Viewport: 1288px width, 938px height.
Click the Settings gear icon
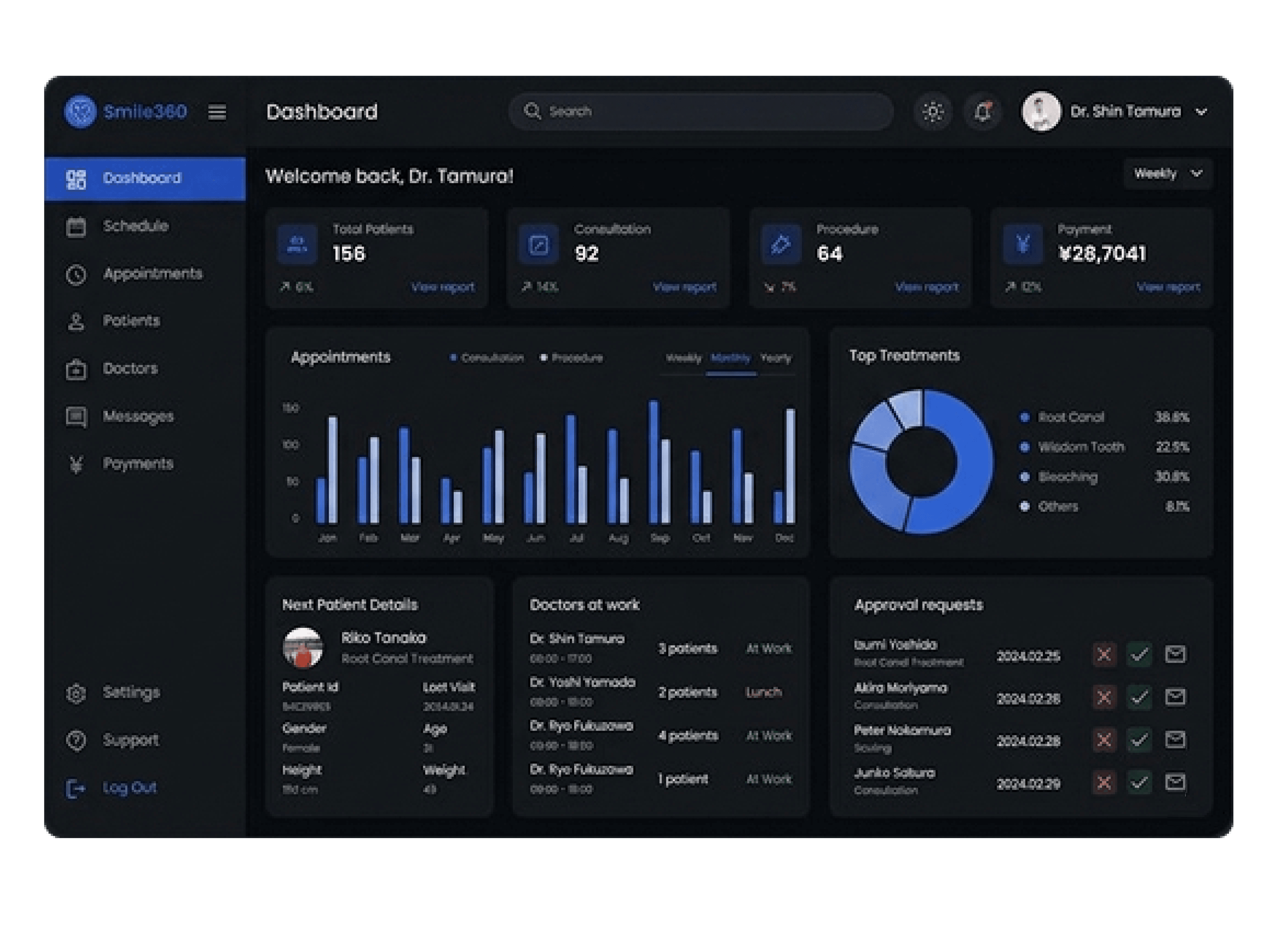click(x=76, y=693)
